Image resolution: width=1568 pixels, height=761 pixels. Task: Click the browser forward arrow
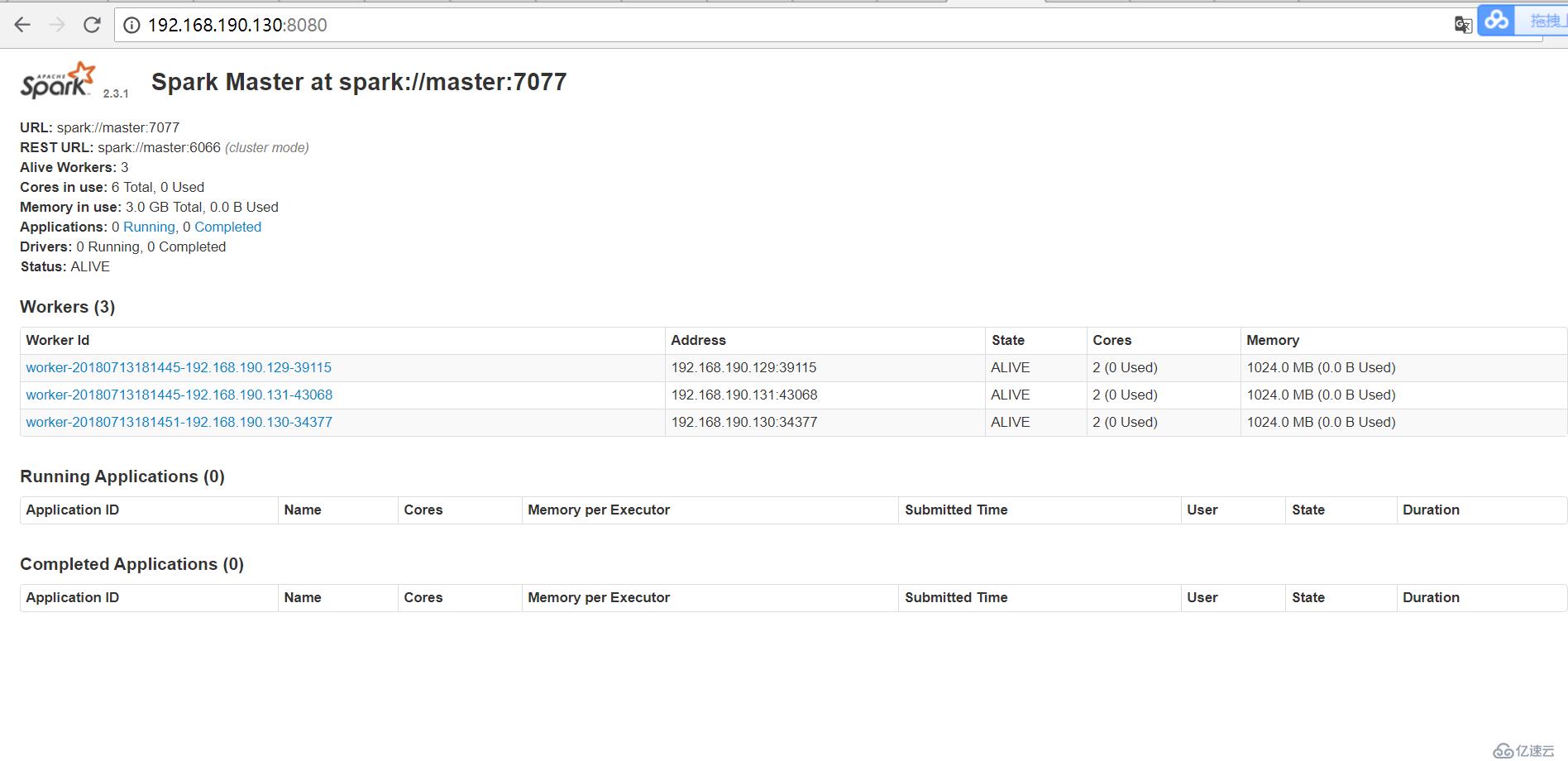57,25
